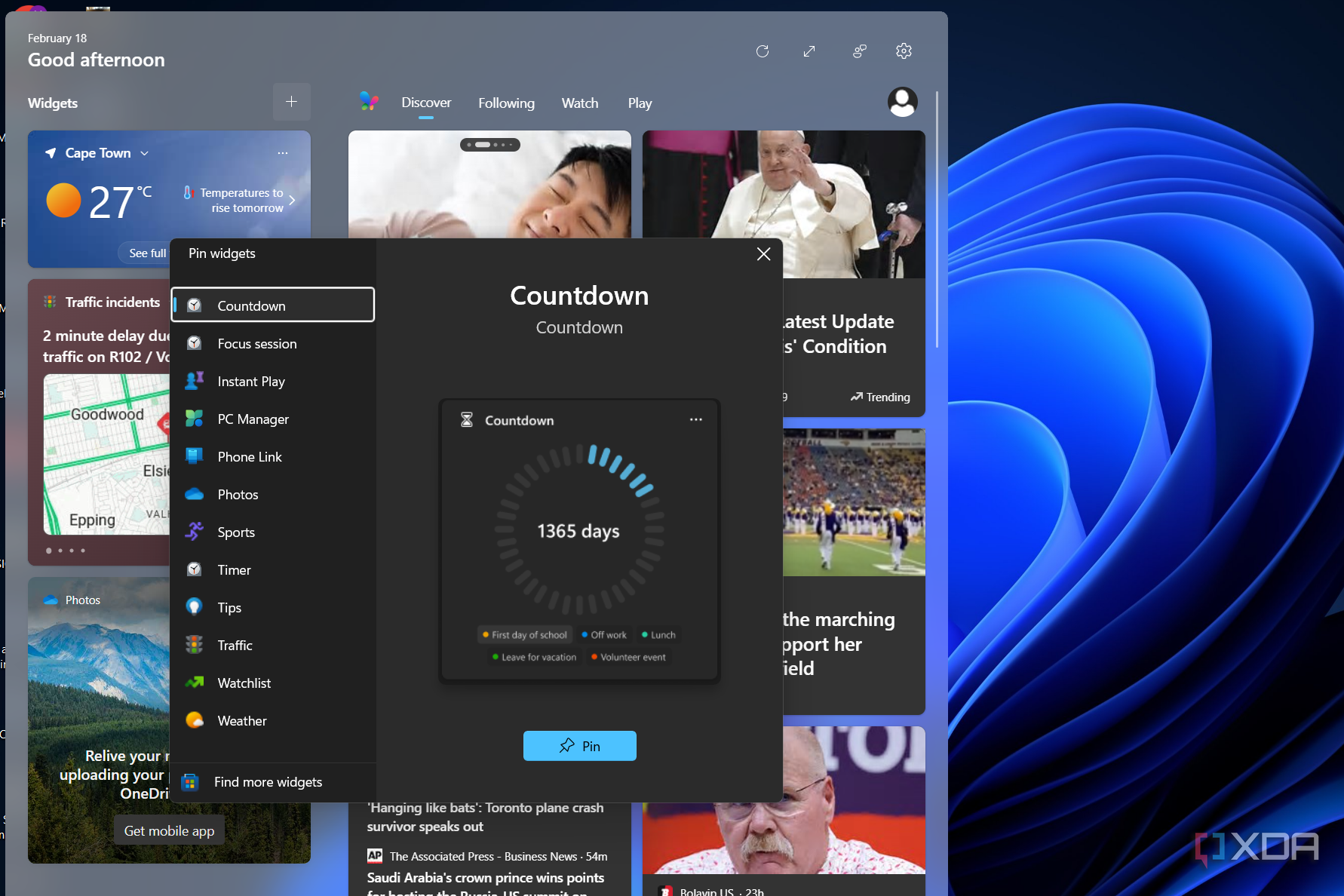This screenshot has width=1344, height=896.
Task: Open the user profile avatar
Action: click(902, 102)
